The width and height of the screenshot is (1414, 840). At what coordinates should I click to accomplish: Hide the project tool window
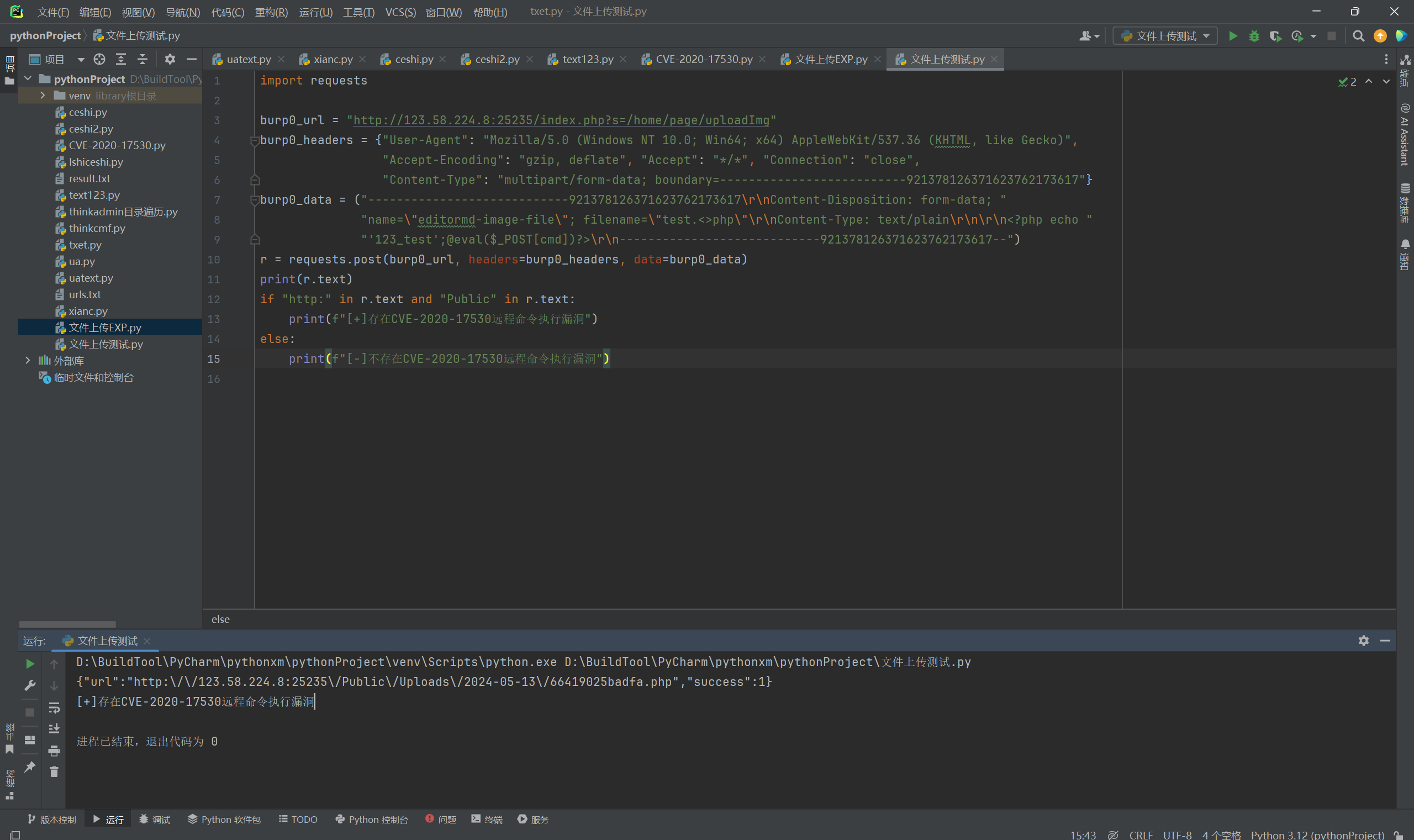191,60
